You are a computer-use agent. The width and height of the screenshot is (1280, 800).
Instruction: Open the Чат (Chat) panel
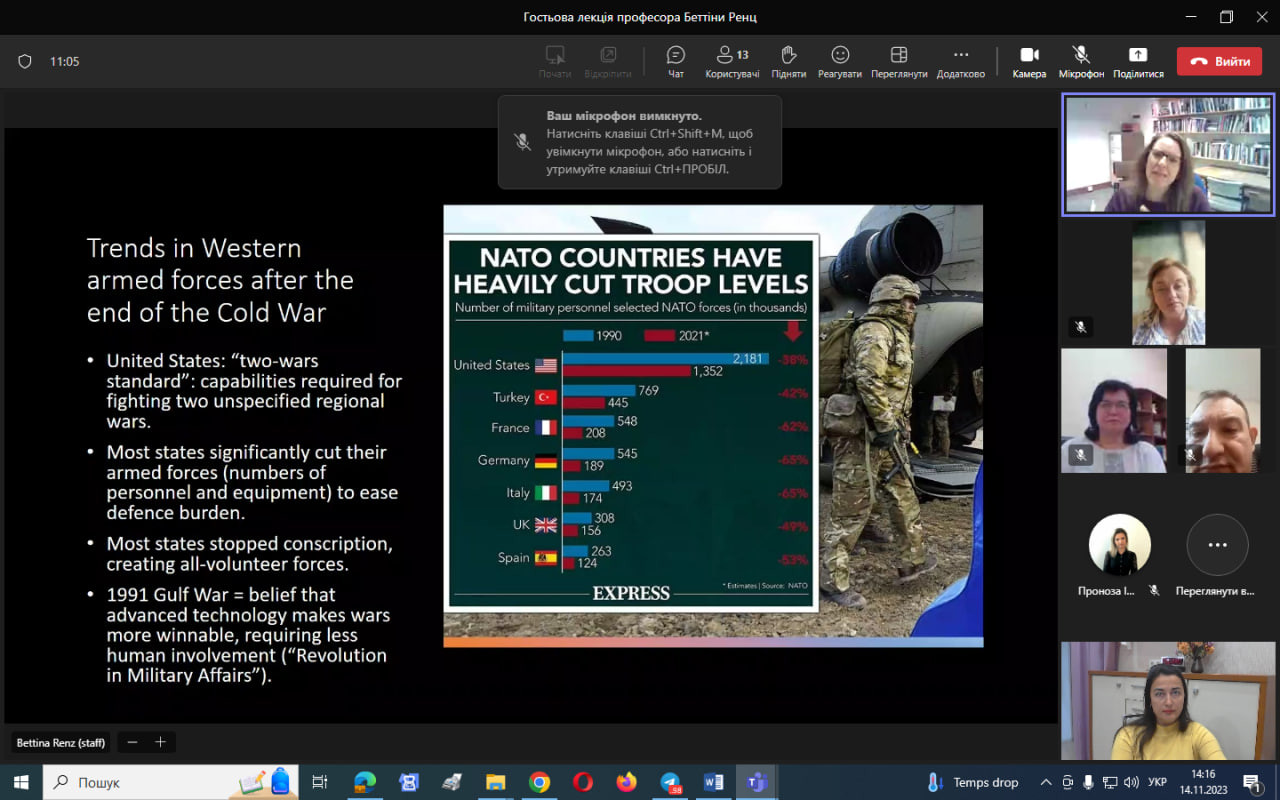676,61
